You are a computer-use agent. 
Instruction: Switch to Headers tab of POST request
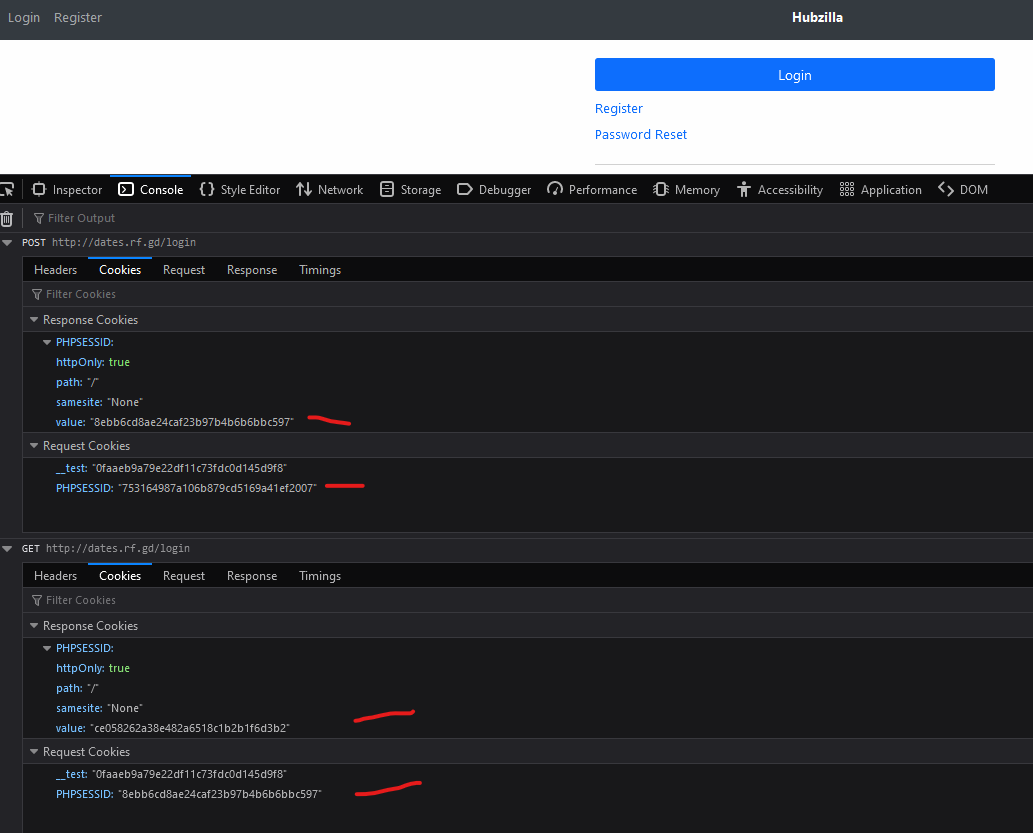click(x=55, y=270)
